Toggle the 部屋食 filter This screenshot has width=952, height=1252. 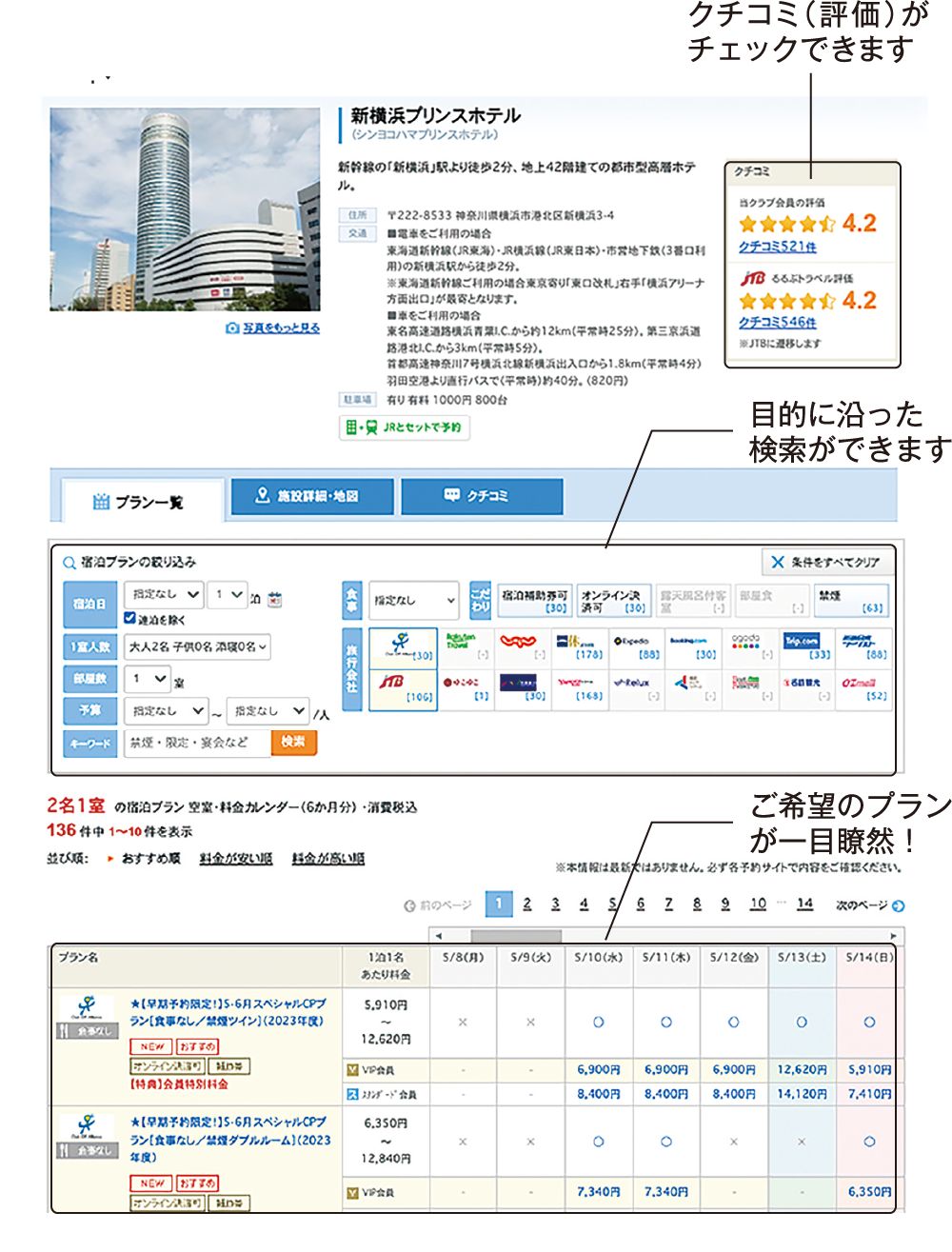[x=772, y=601]
